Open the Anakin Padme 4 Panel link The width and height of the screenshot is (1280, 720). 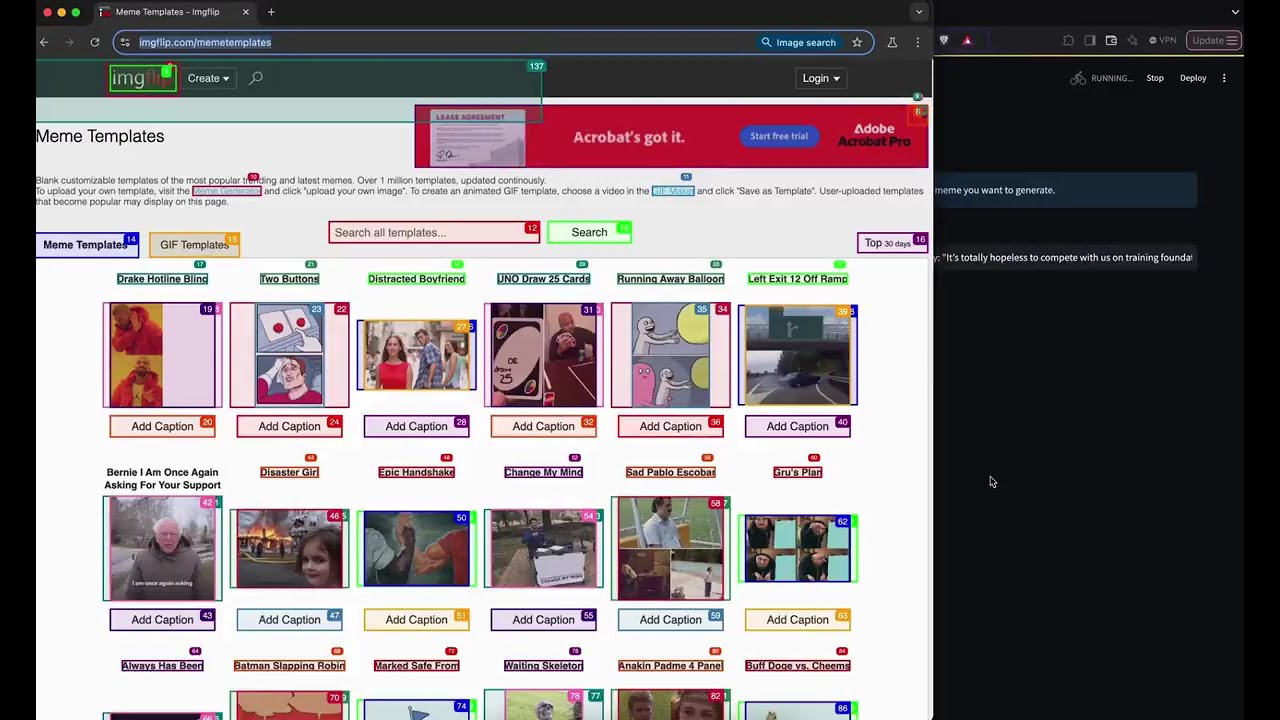click(x=670, y=666)
